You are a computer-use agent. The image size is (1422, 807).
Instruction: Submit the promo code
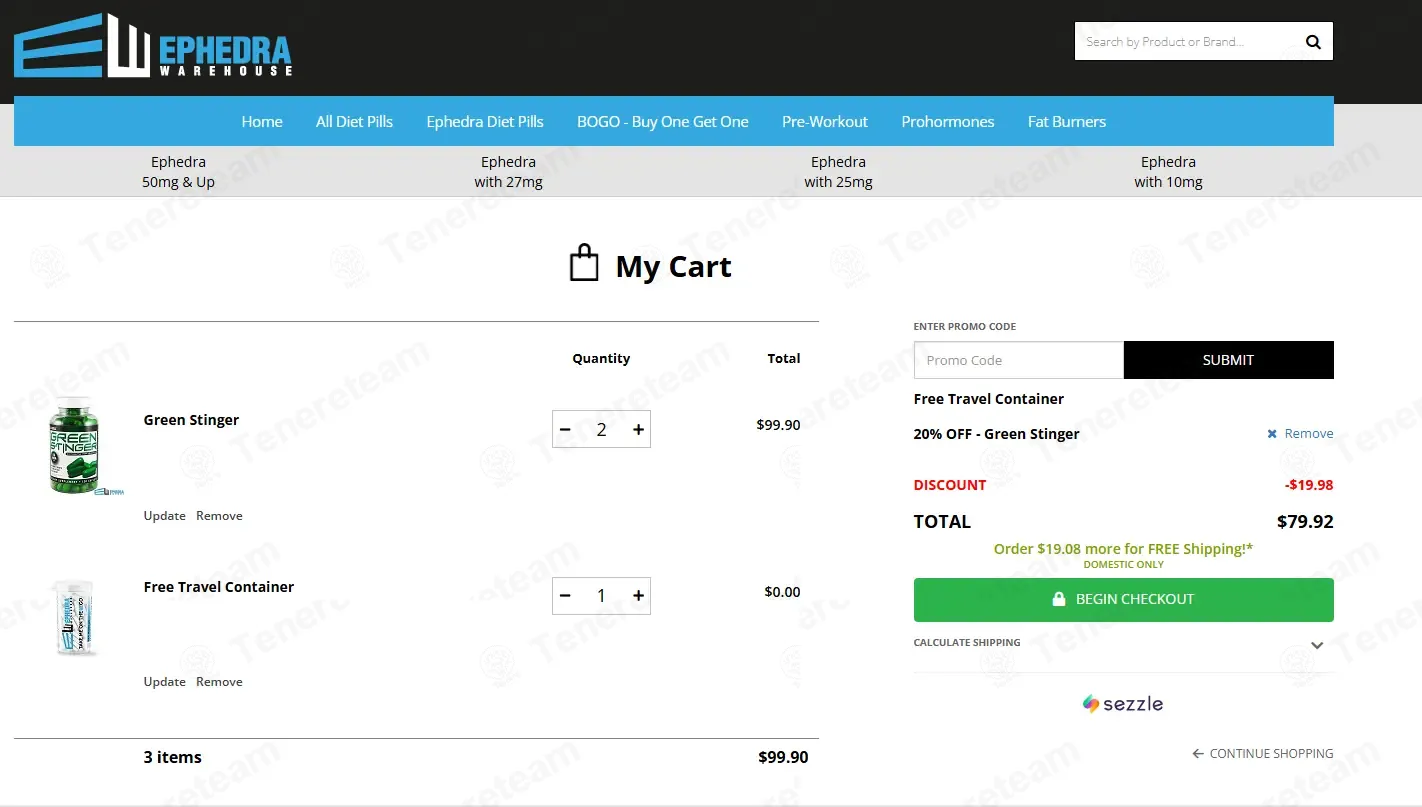(x=1227, y=361)
